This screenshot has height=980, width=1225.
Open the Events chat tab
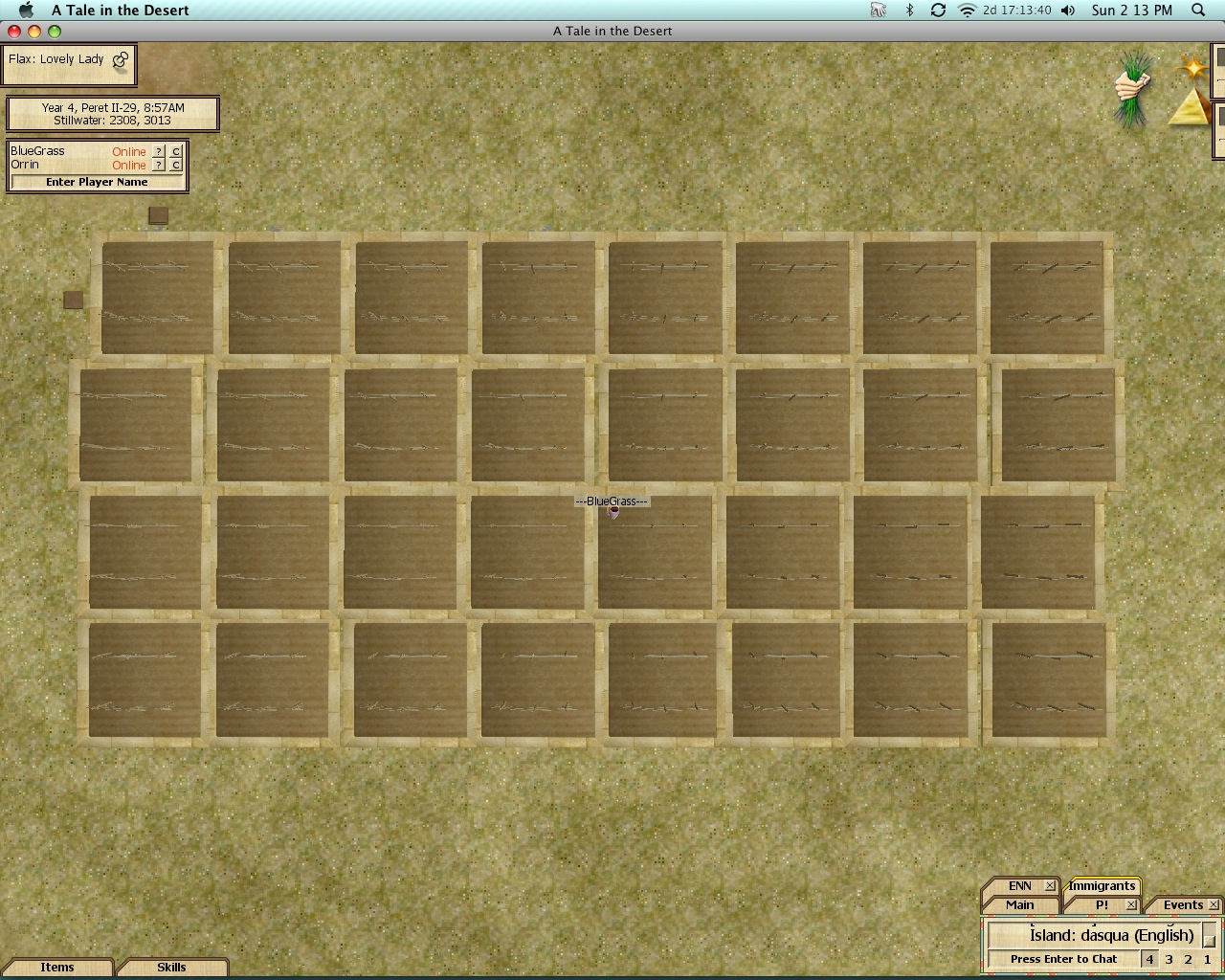(x=1183, y=904)
